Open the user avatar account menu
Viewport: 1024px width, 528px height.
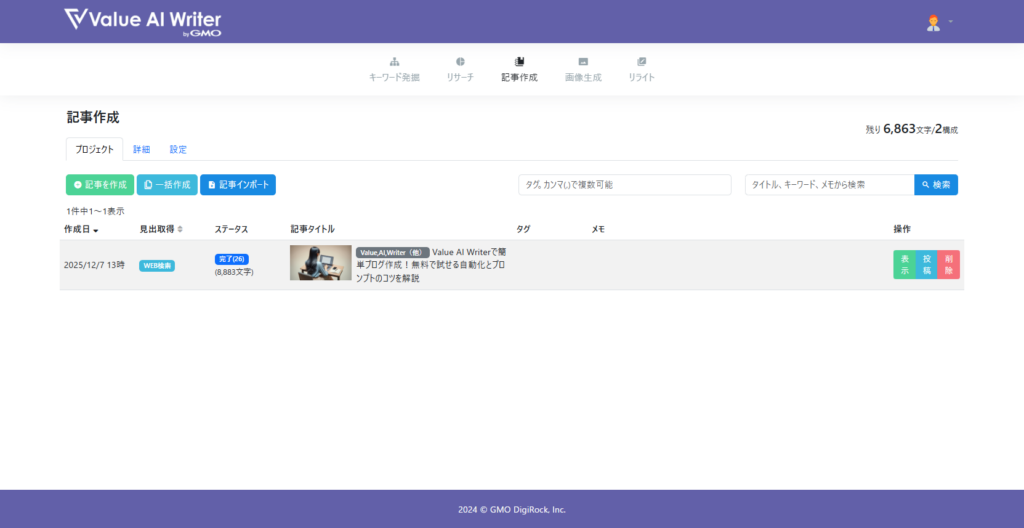[x=933, y=22]
